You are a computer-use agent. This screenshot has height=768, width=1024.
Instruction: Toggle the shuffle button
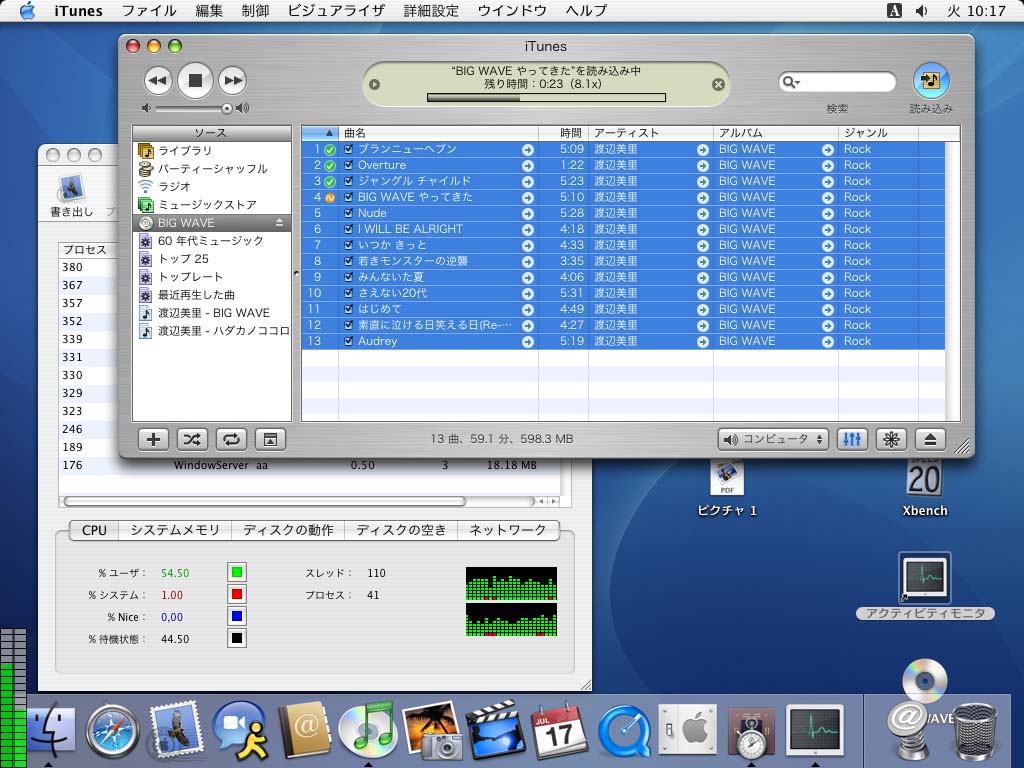point(192,440)
